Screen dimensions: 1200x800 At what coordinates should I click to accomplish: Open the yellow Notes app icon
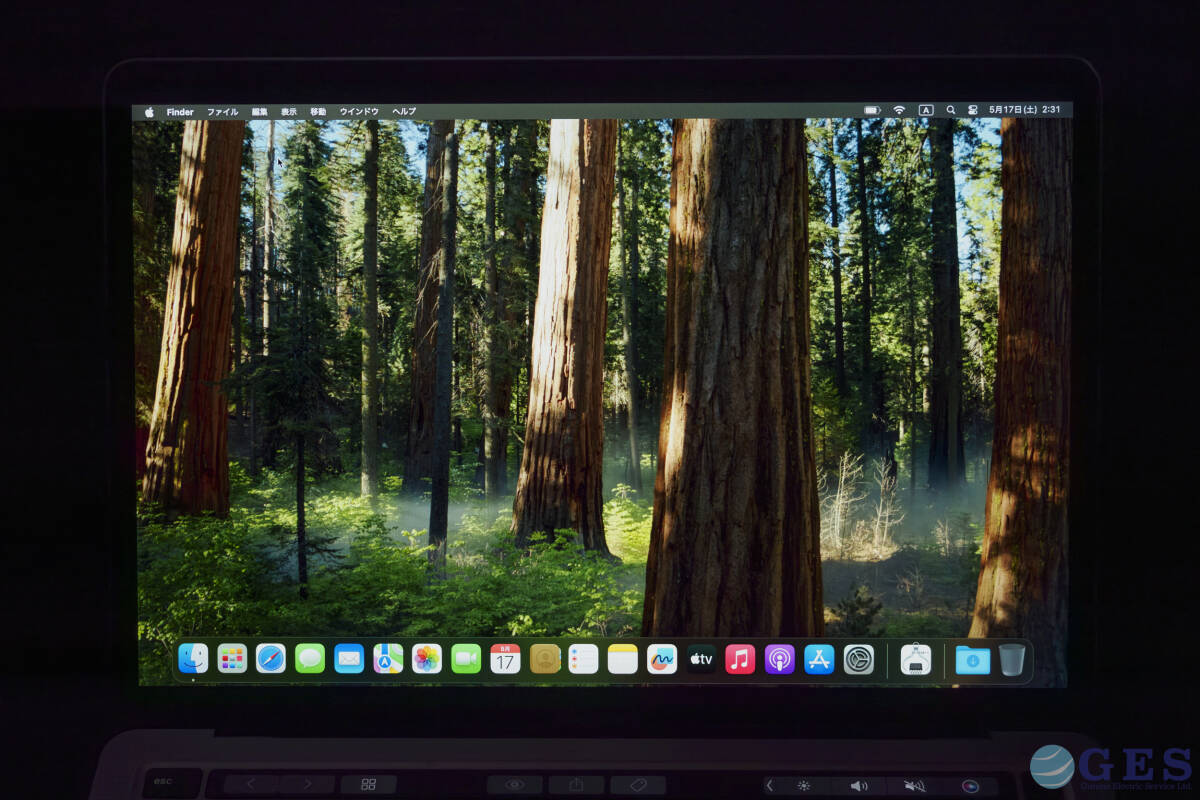coord(622,658)
